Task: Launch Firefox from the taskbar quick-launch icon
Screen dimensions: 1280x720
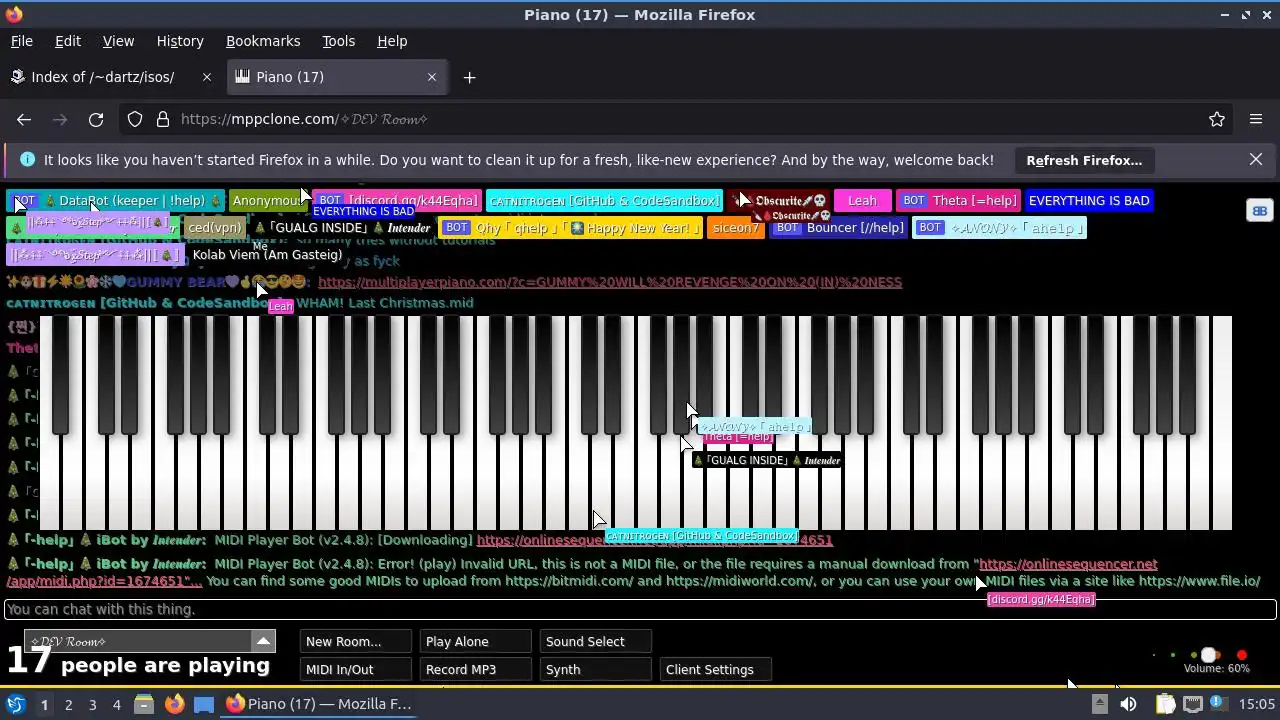Action: (174, 704)
